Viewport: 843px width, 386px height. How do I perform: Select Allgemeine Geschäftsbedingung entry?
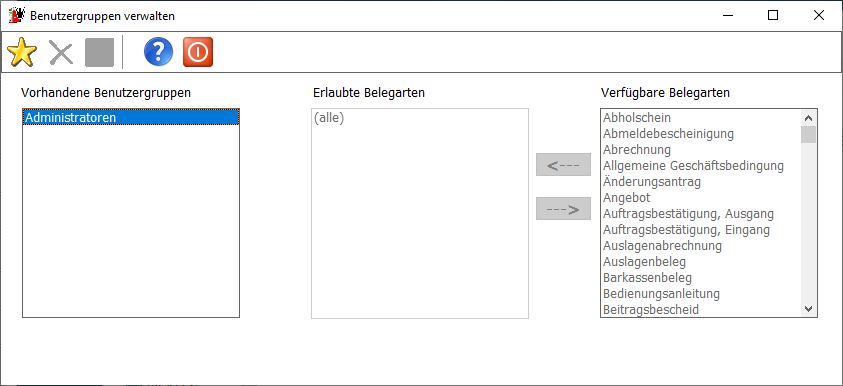point(693,166)
